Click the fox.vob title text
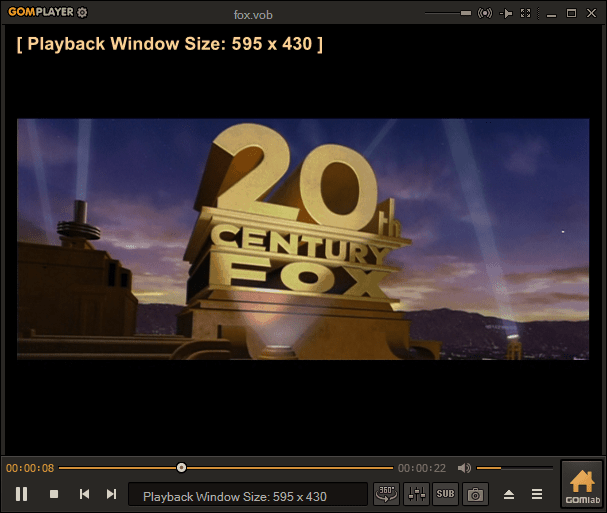607x513 pixels. coord(253,15)
